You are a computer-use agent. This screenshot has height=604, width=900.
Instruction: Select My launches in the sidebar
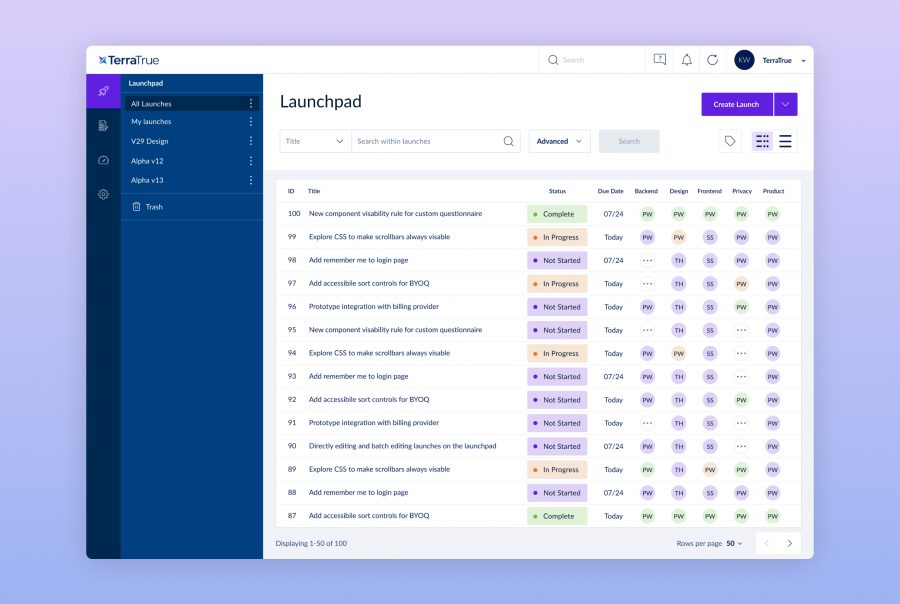point(151,122)
